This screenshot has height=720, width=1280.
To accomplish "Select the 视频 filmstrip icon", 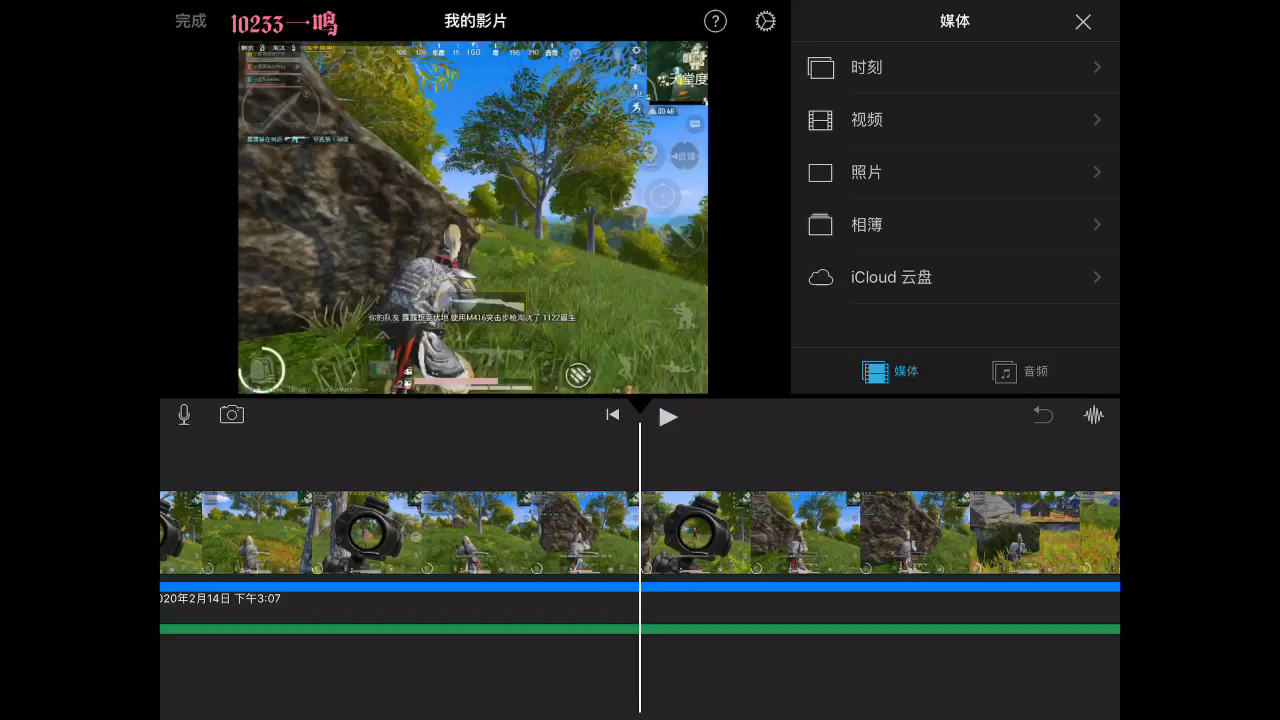I will [820, 121].
